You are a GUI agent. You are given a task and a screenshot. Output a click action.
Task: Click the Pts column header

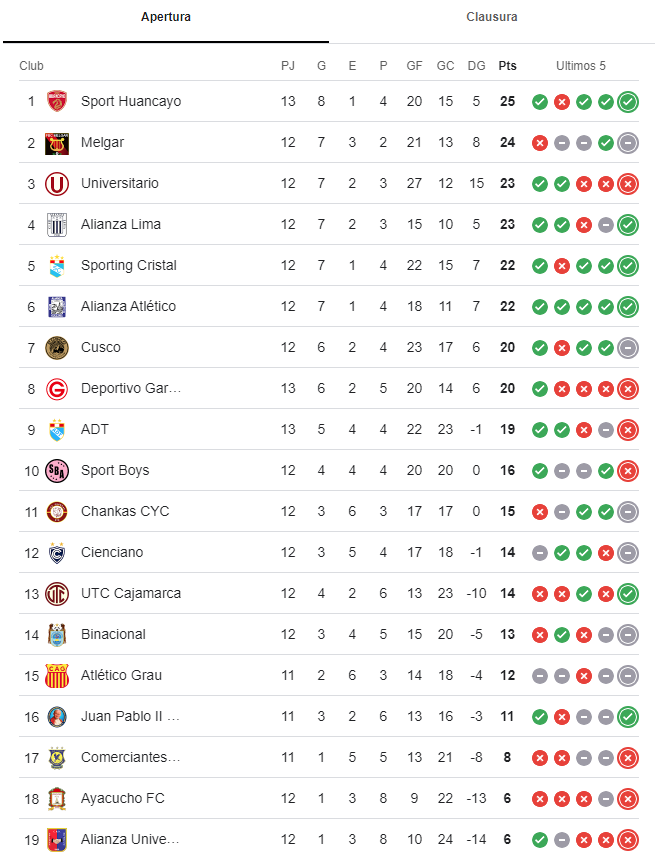[507, 66]
